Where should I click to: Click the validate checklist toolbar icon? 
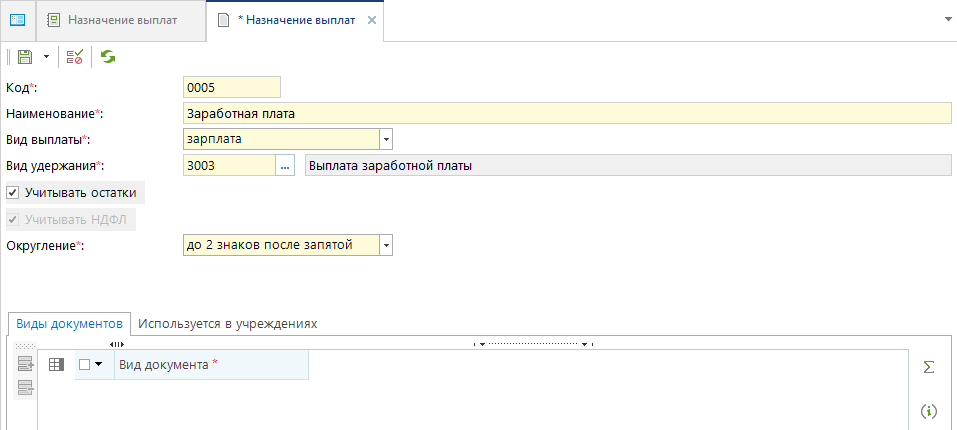coord(75,58)
